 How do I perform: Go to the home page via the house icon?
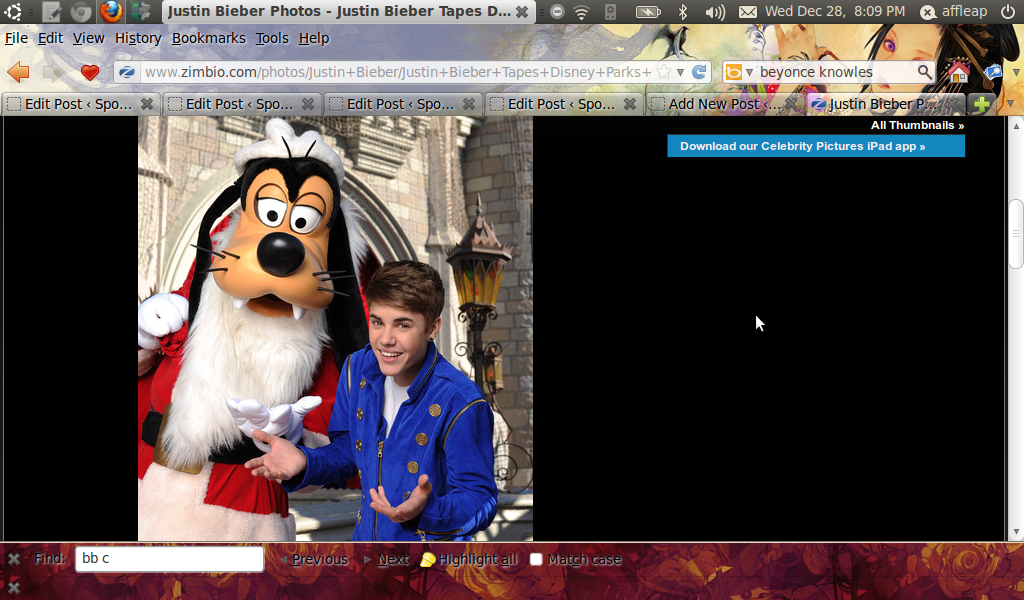coord(958,72)
